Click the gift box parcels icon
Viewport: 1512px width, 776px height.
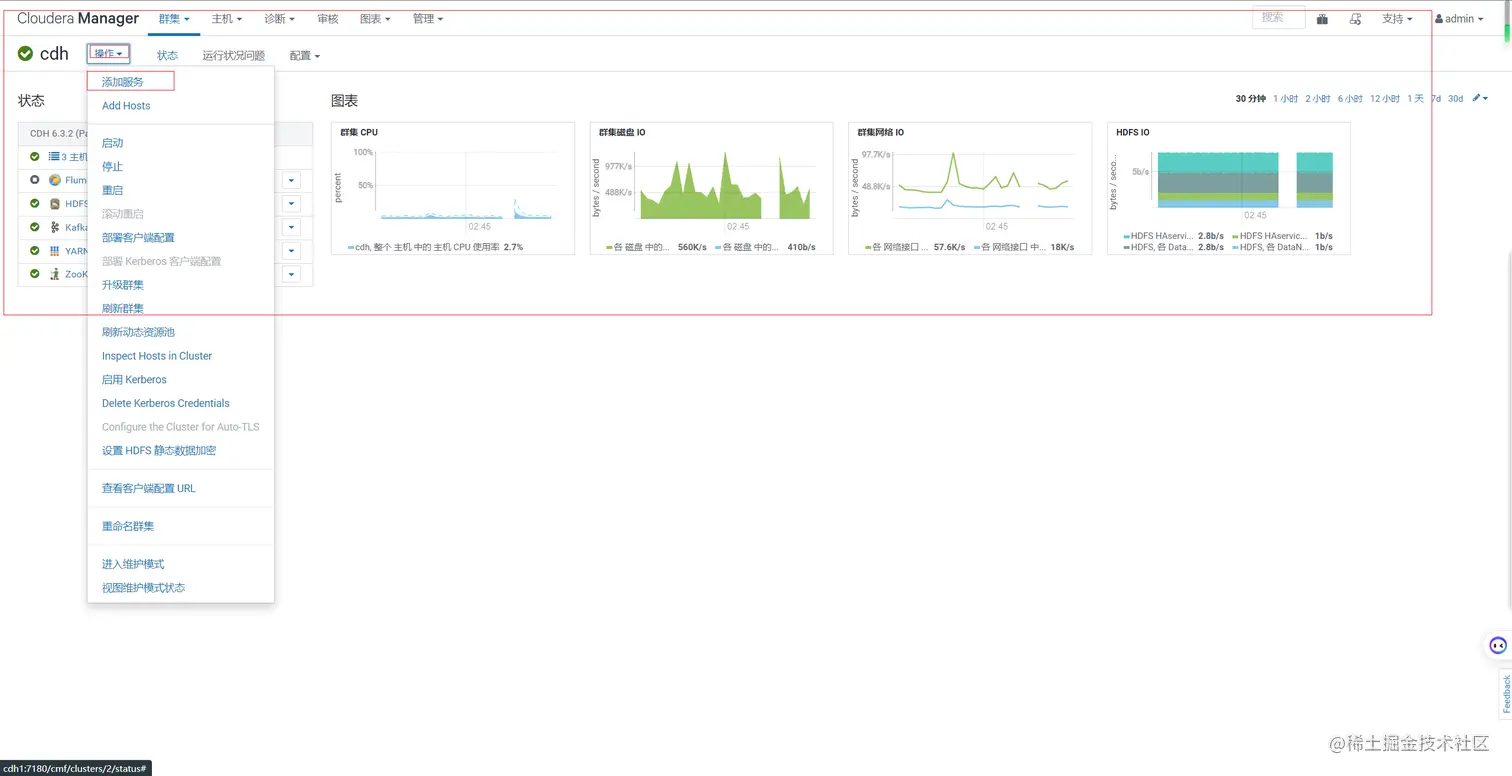click(x=1322, y=19)
